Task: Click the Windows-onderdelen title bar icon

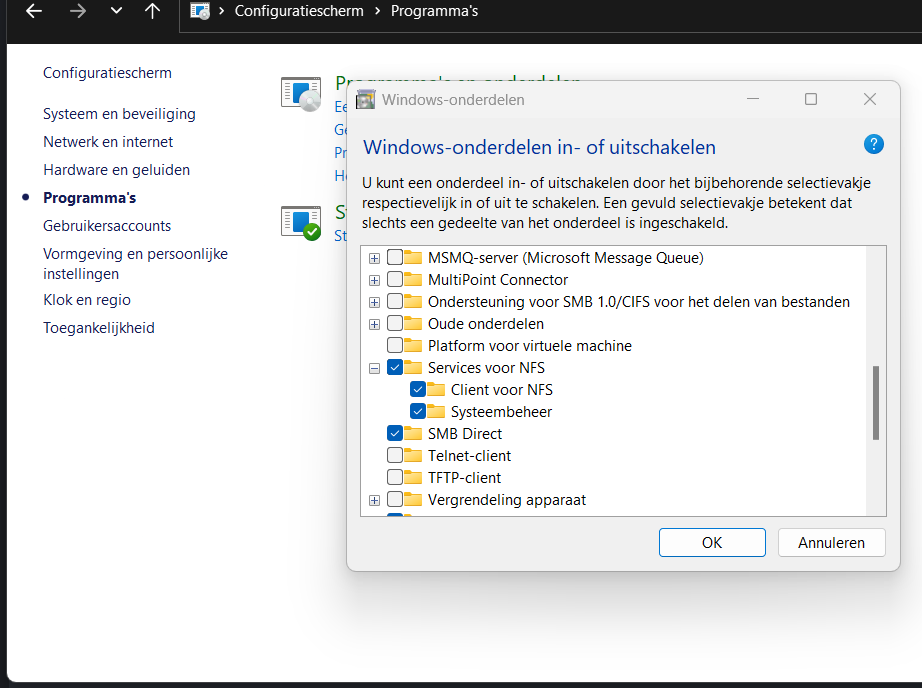Action: (x=366, y=99)
